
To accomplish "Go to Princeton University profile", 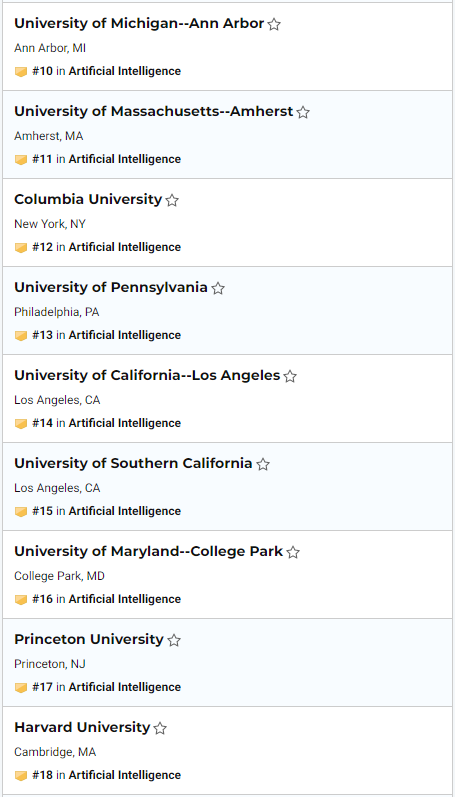I will point(89,639).
